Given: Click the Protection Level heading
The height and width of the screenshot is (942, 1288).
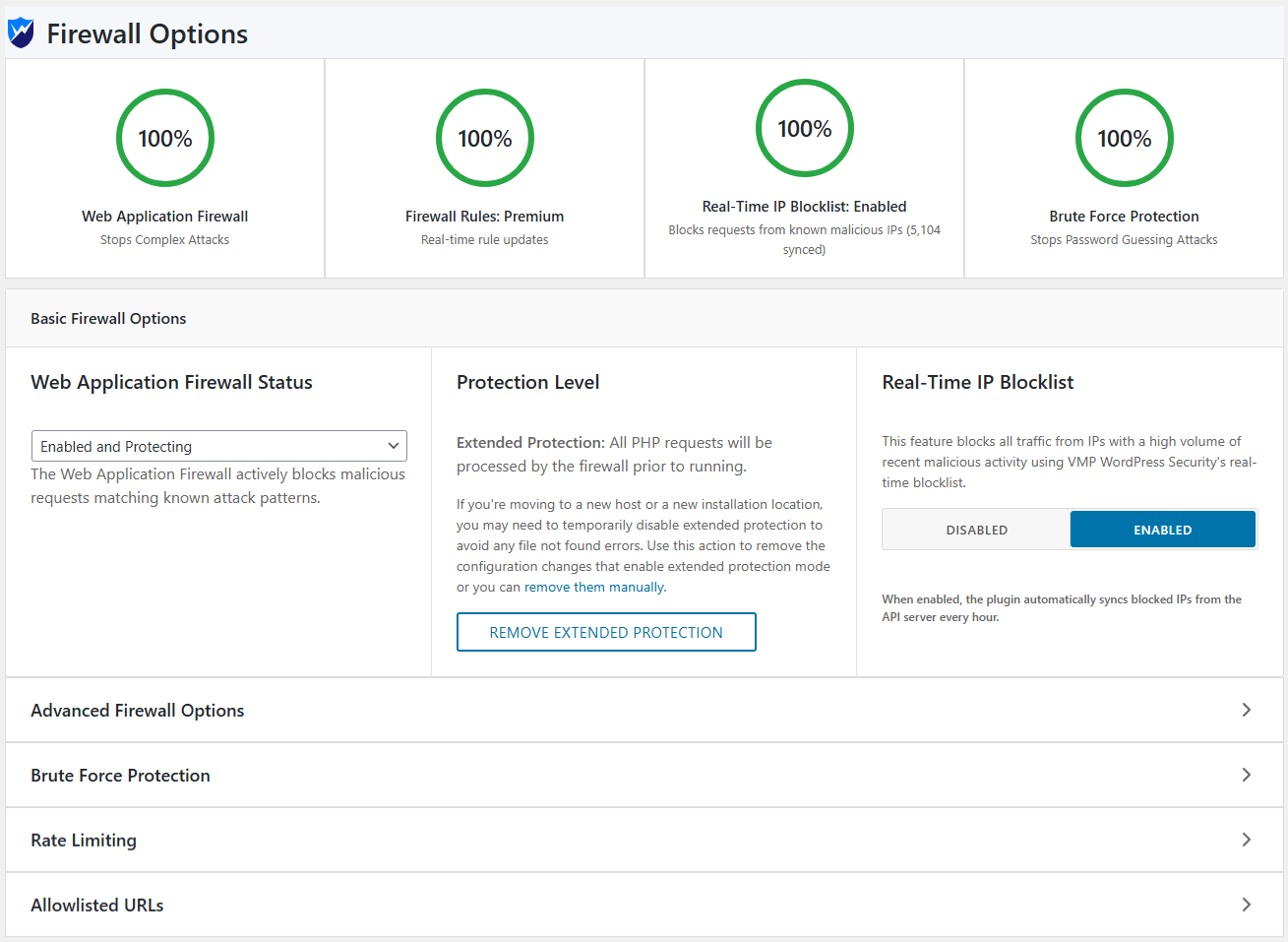Looking at the screenshot, I should 528,382.
